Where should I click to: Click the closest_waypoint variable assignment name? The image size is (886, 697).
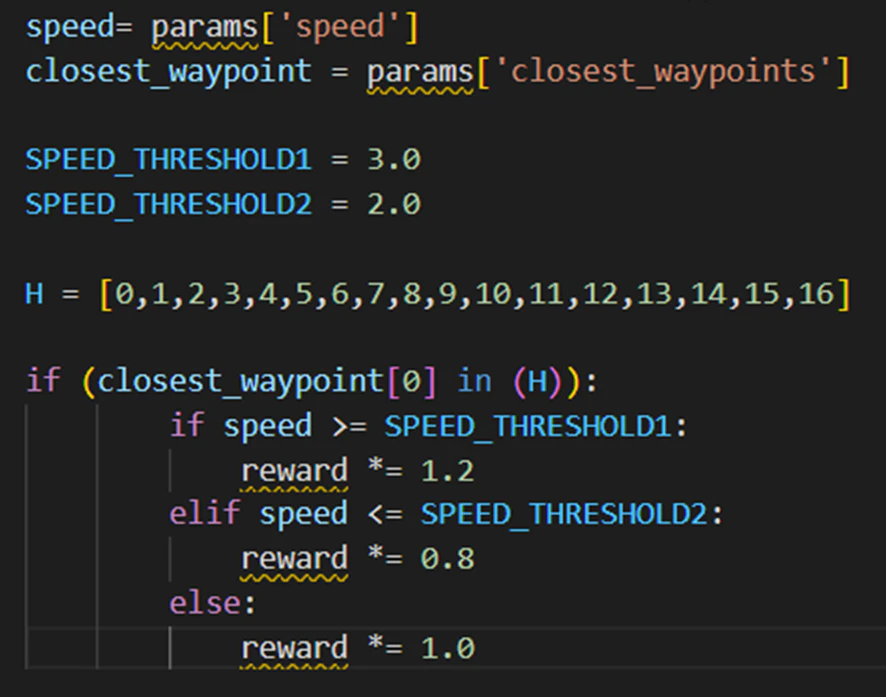[168, 72]
